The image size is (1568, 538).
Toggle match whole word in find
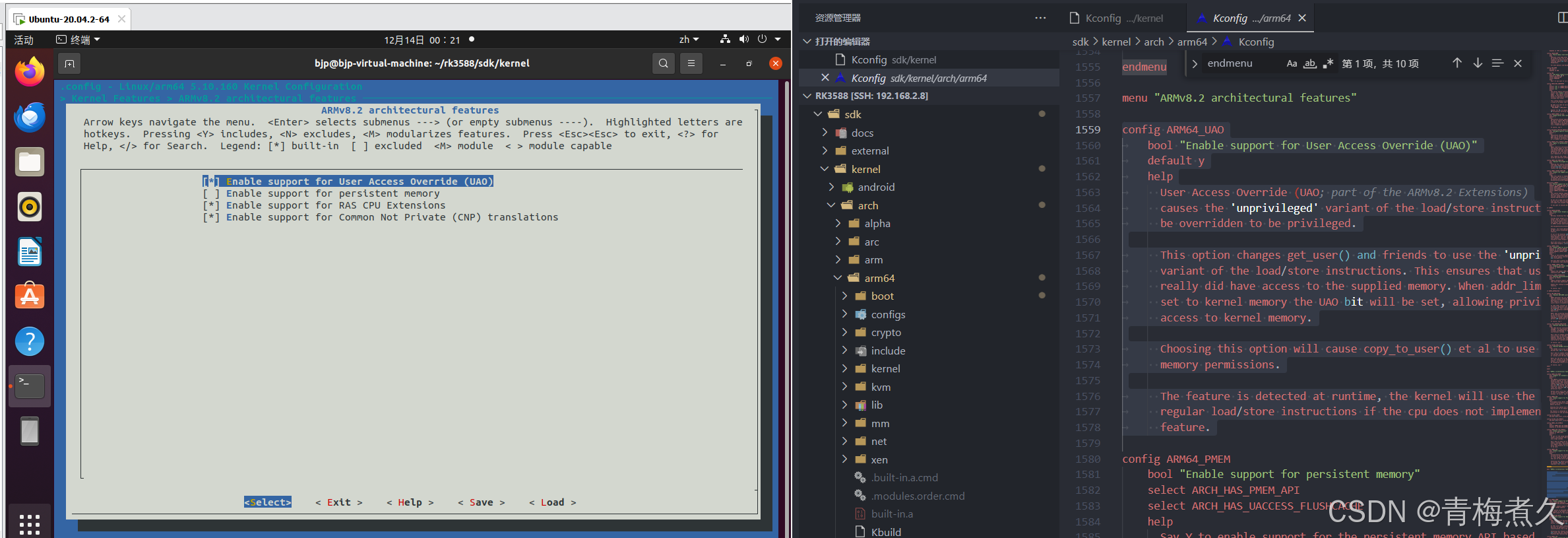(1310, 63)
